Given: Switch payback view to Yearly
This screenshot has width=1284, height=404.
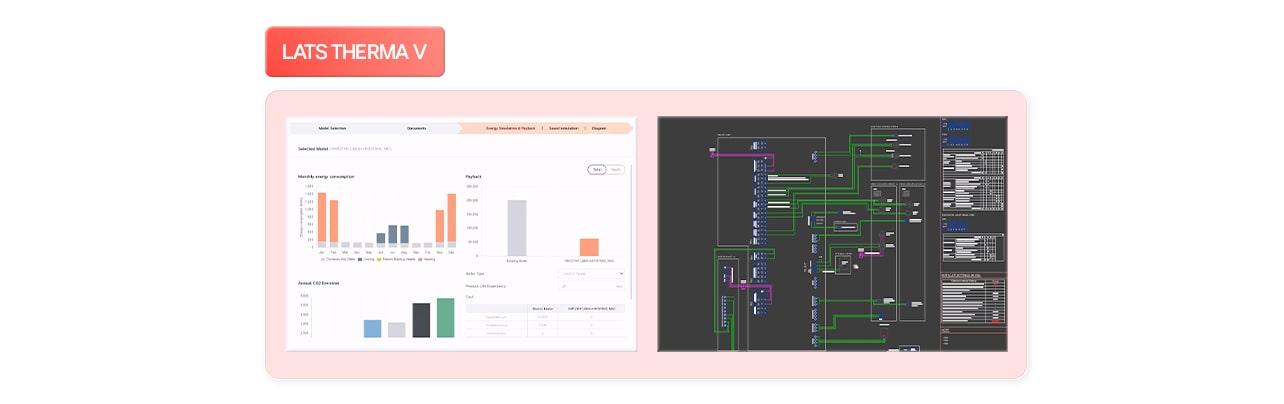Looking at the screenshot, I should [x=616, y=170].
